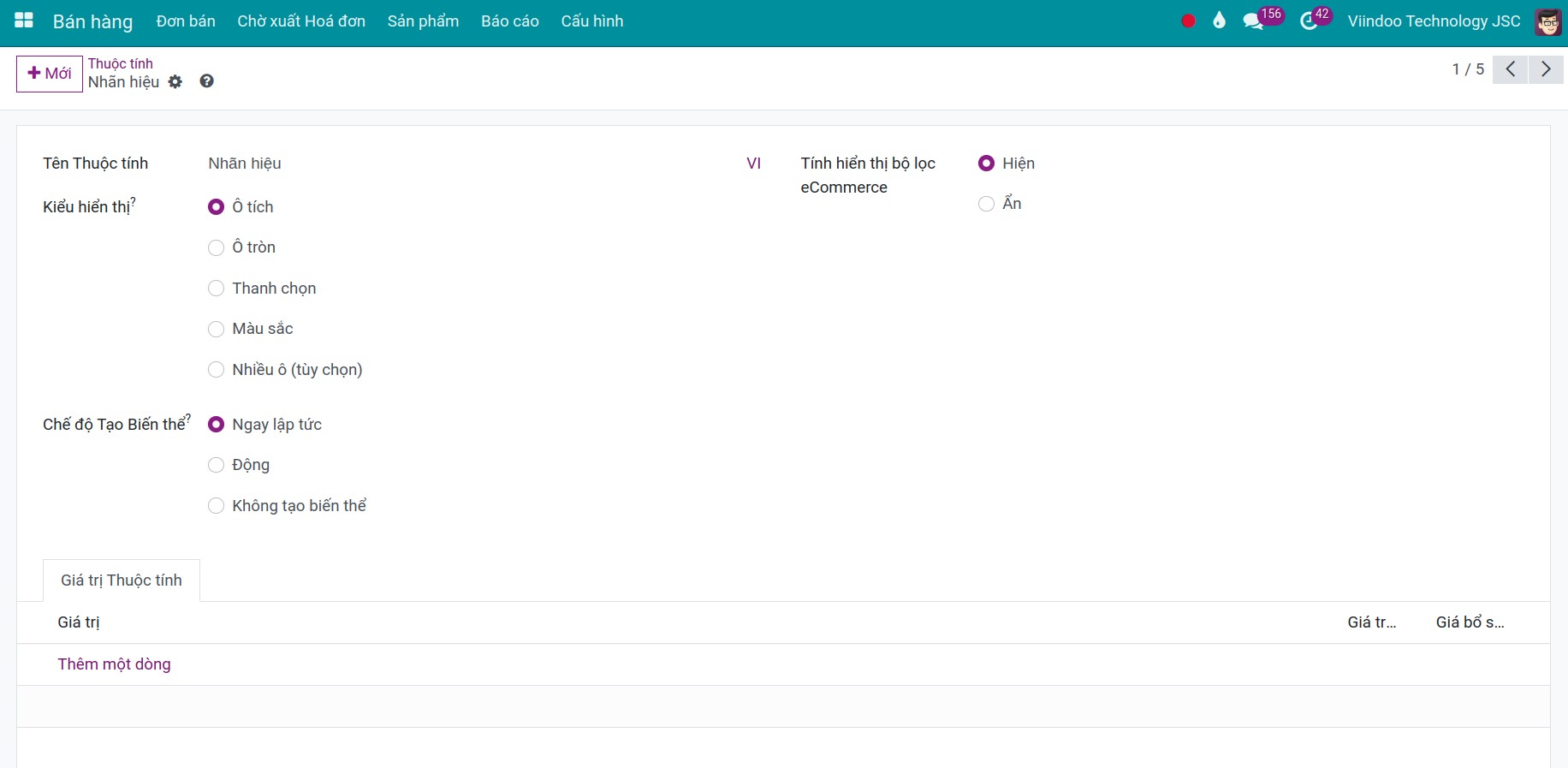
Task: Open the Báo cáo menu
Action: pyautogui.click(x=510, y=21)
